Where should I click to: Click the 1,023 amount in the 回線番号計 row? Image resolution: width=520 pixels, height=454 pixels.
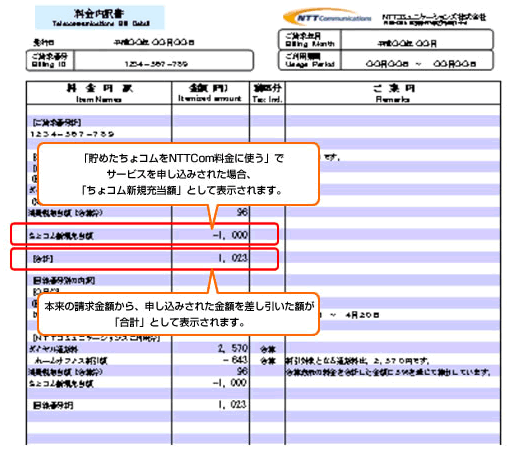pyautogui.click(x=232, y=404)
